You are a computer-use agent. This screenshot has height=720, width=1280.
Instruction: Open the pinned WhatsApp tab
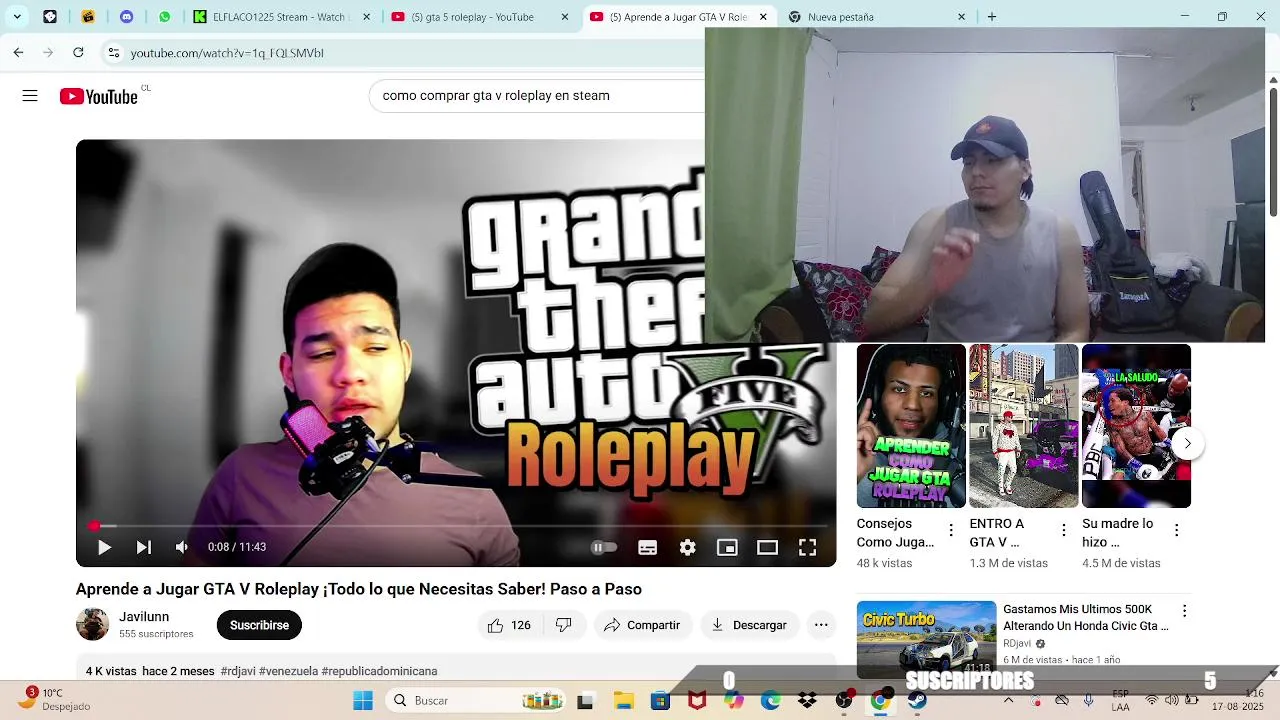(164, 17)
